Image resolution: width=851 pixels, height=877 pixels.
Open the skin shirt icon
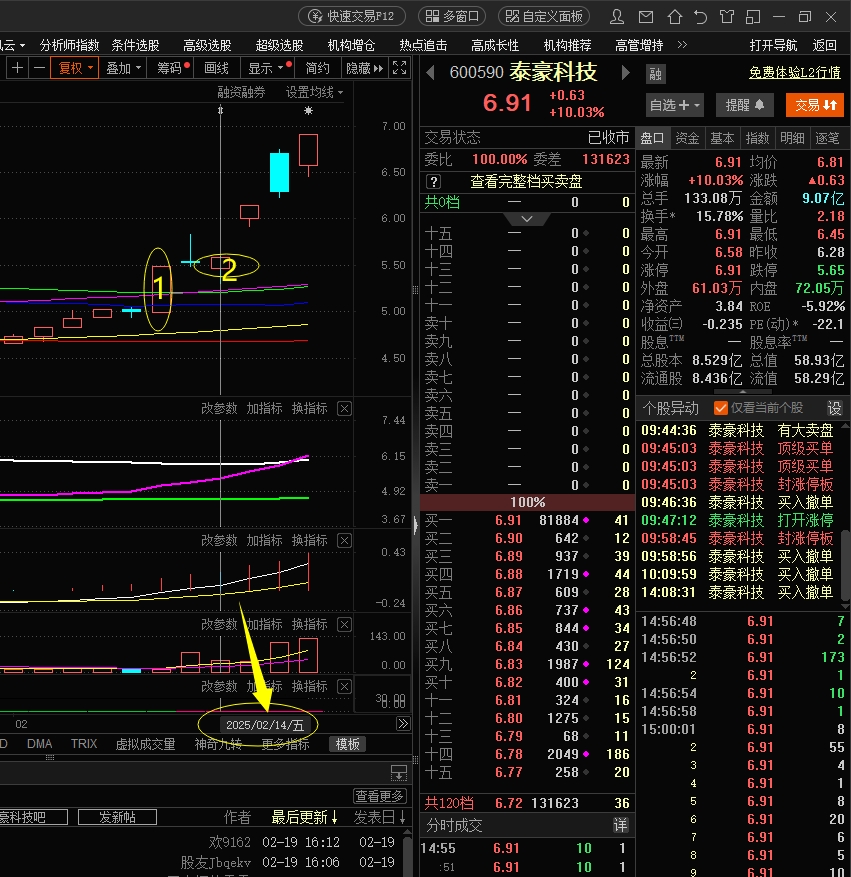pyautogui.click(x=726, y=17)
